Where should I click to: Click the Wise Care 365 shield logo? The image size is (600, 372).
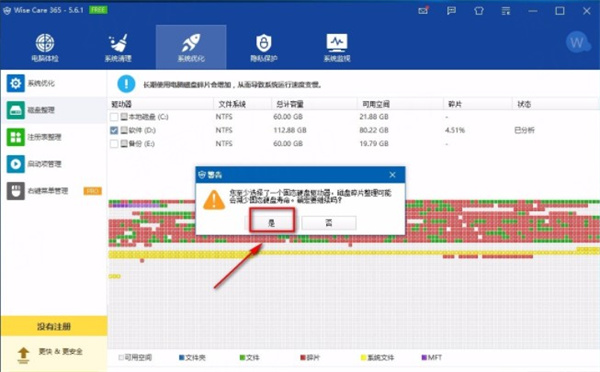click(7, 10)
